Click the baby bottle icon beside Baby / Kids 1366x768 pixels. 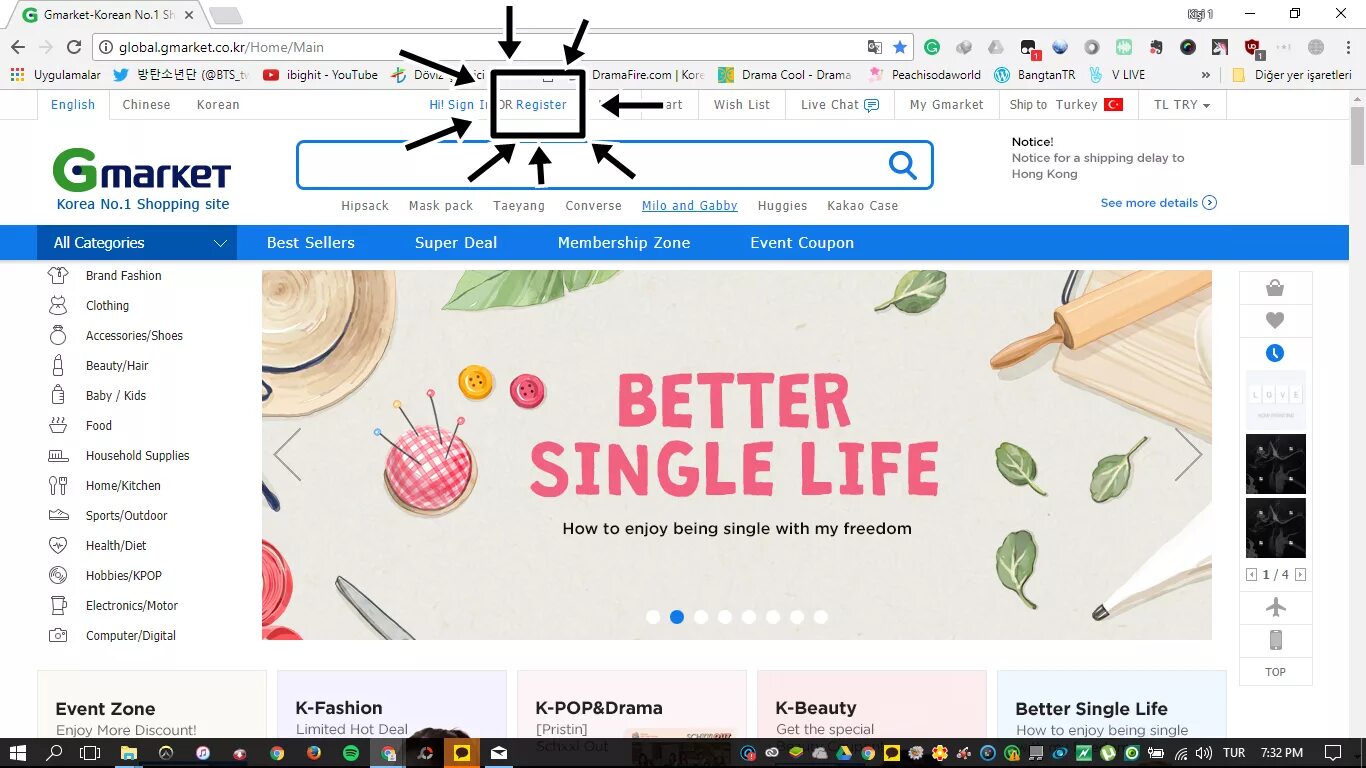point(58,395)
